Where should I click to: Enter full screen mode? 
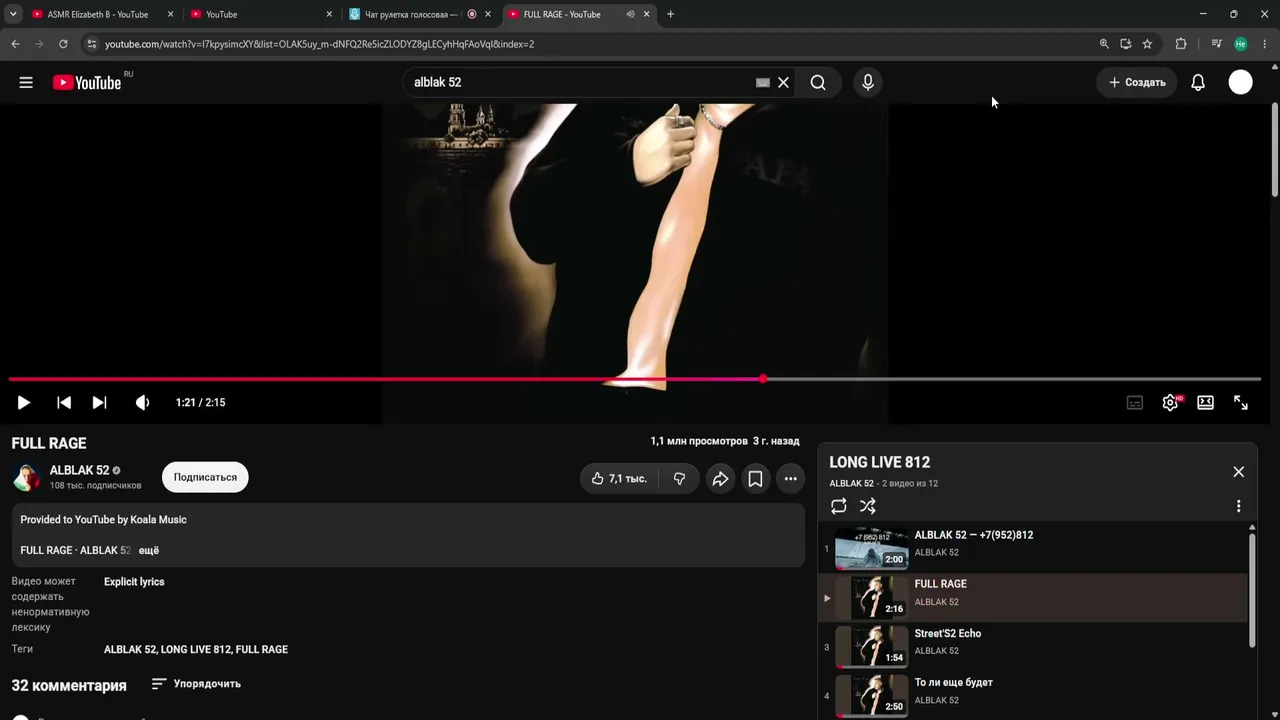[1241, 402]
